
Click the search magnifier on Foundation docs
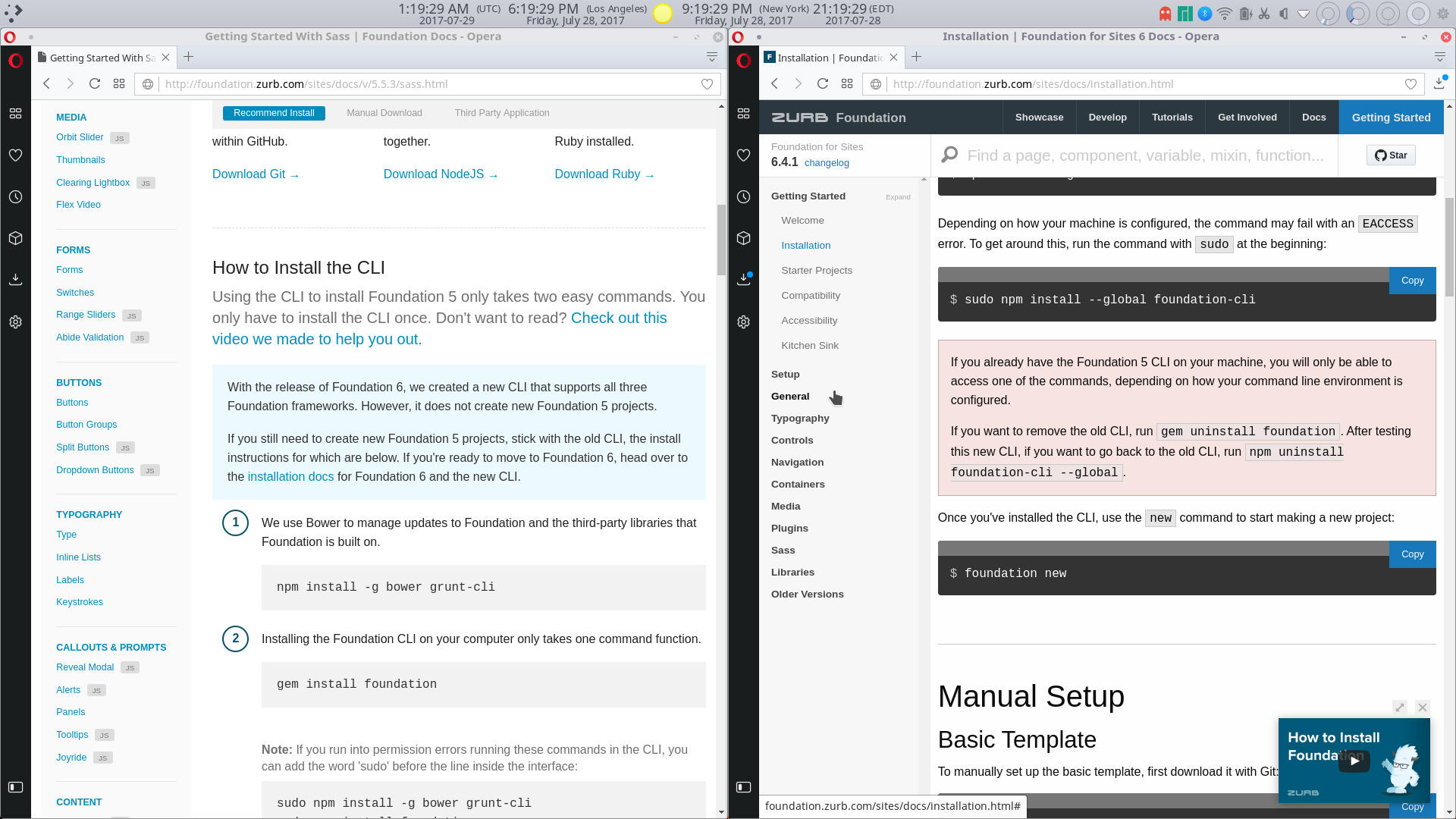[949, 155]
